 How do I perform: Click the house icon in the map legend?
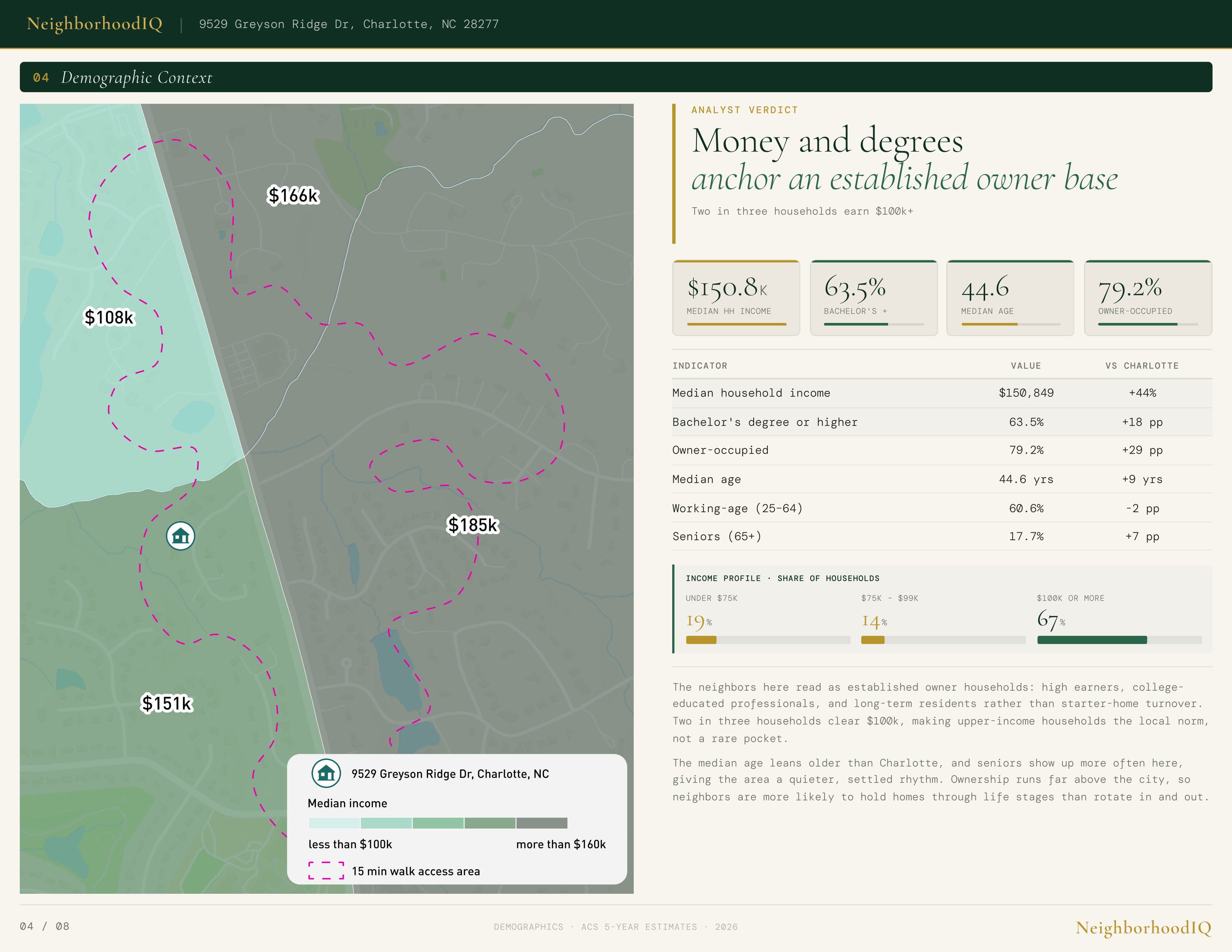326,773
